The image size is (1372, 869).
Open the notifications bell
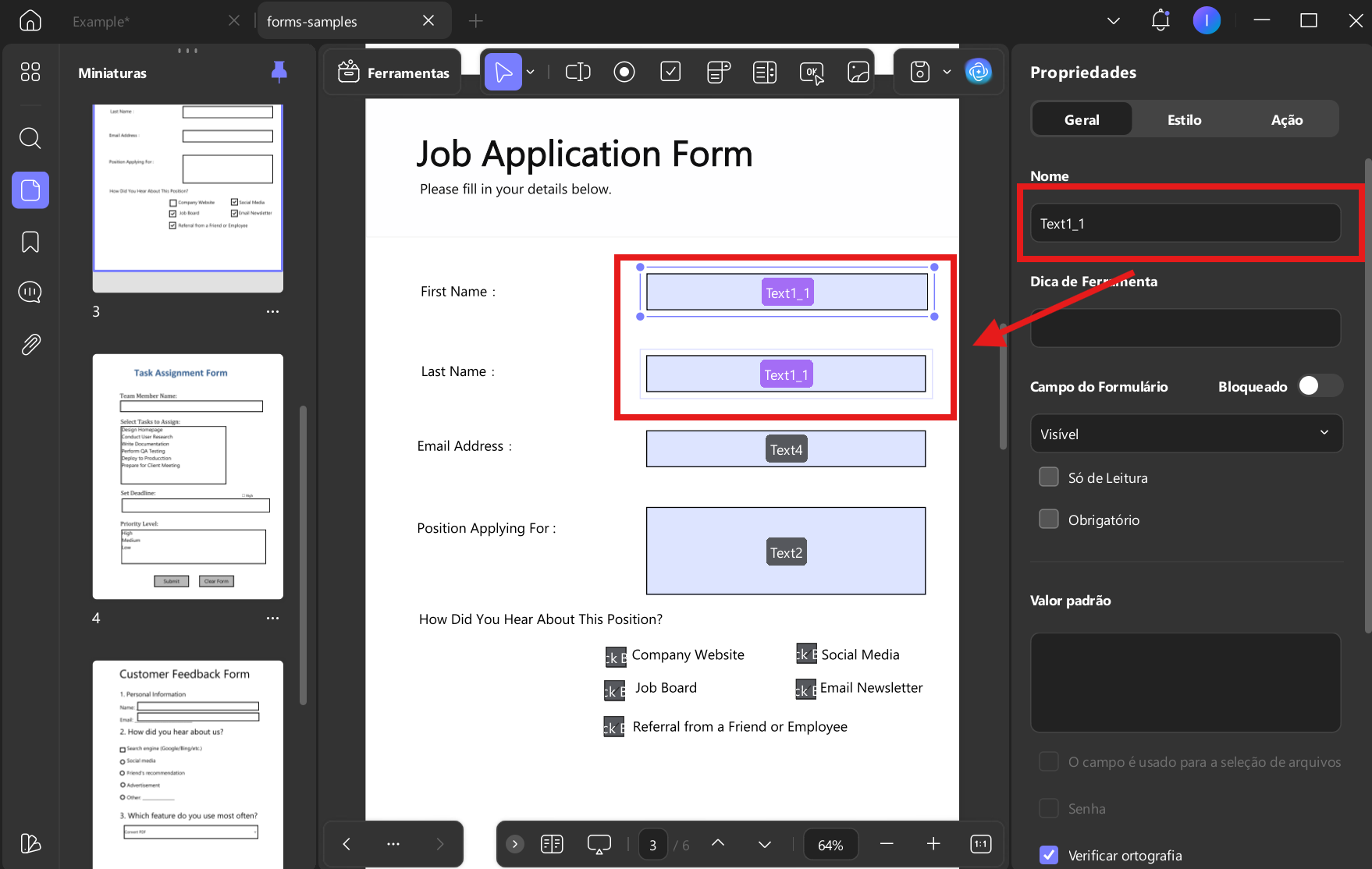point(1161,20)
